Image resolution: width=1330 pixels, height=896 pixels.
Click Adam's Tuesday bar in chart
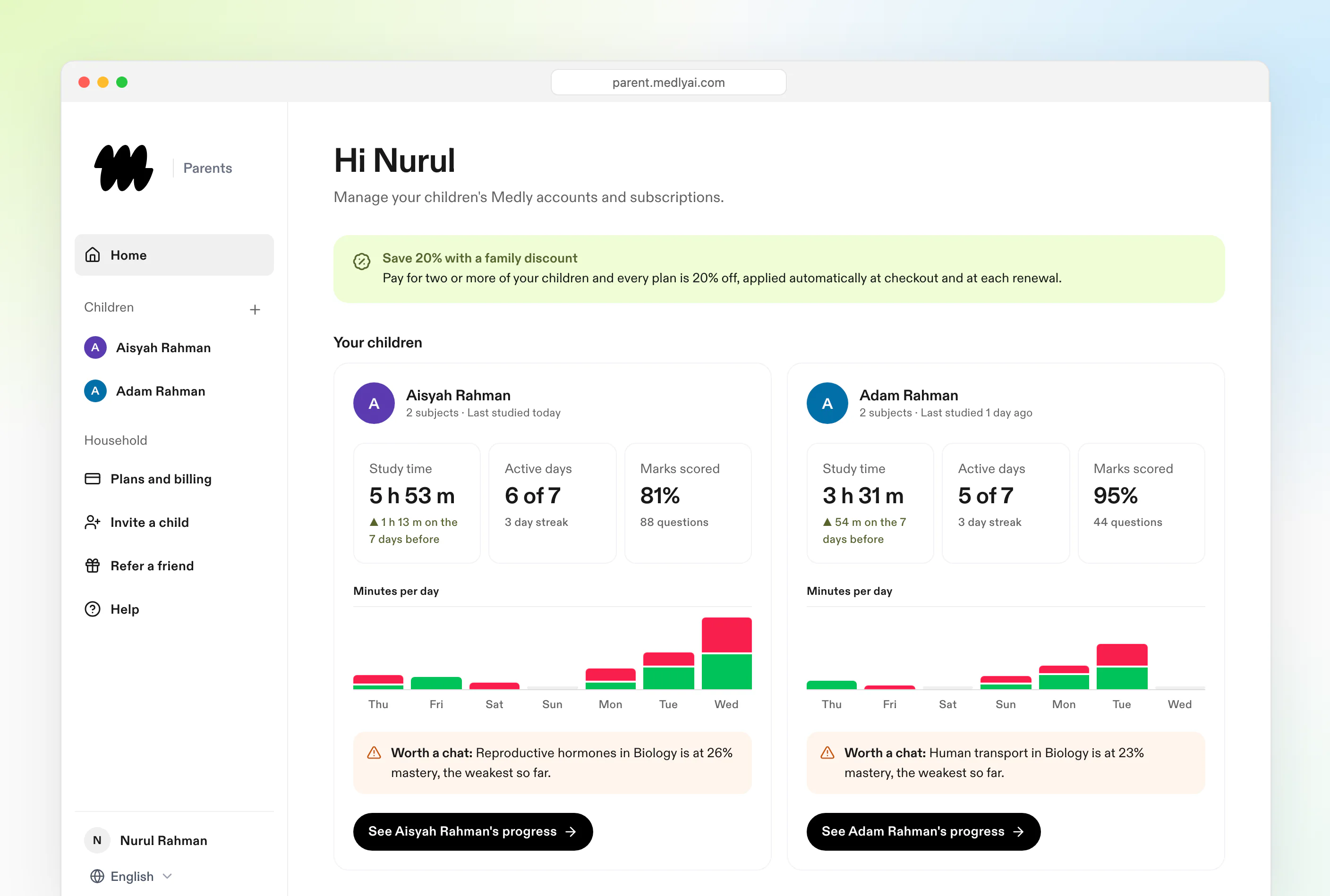coord(1121,666)
